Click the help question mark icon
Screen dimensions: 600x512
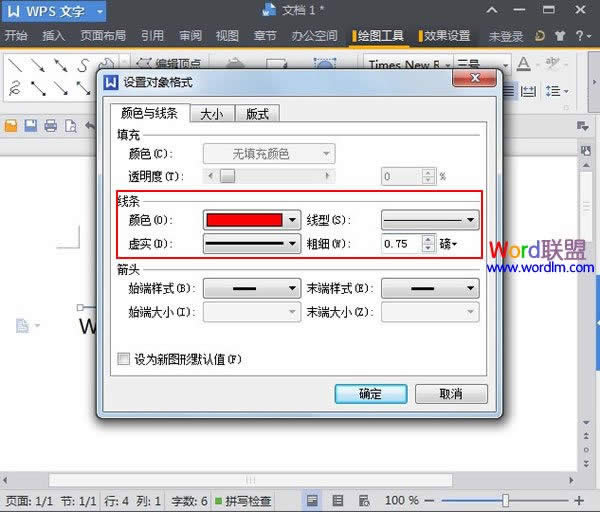(579, 36)
